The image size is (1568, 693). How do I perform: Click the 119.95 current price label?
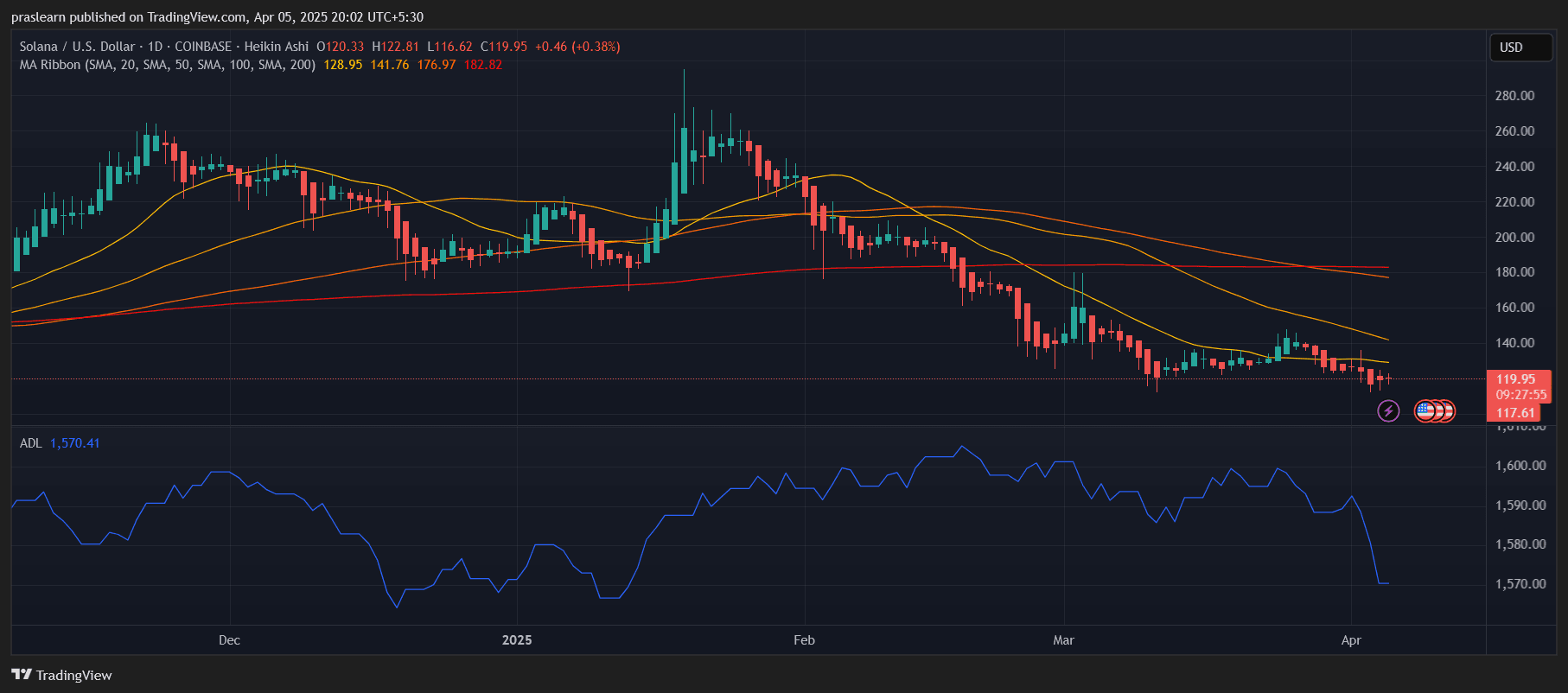tap(1515, 379)
